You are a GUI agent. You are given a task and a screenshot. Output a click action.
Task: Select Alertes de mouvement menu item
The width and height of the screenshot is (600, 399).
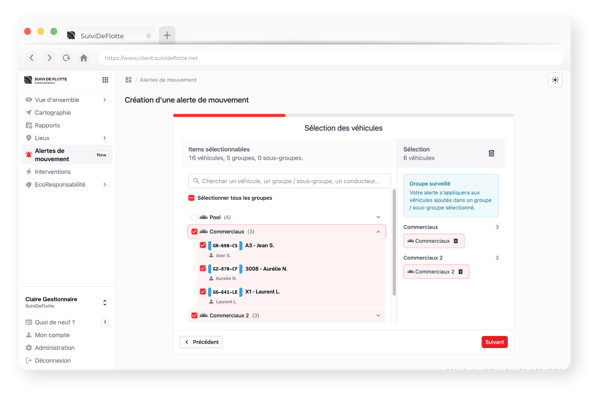pos(67,155)
